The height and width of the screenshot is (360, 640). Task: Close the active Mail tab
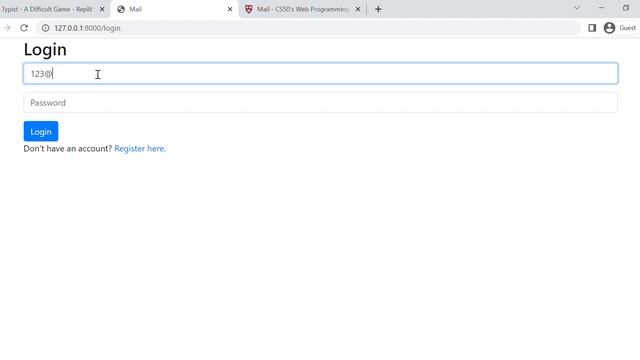[x=230, y=9]
